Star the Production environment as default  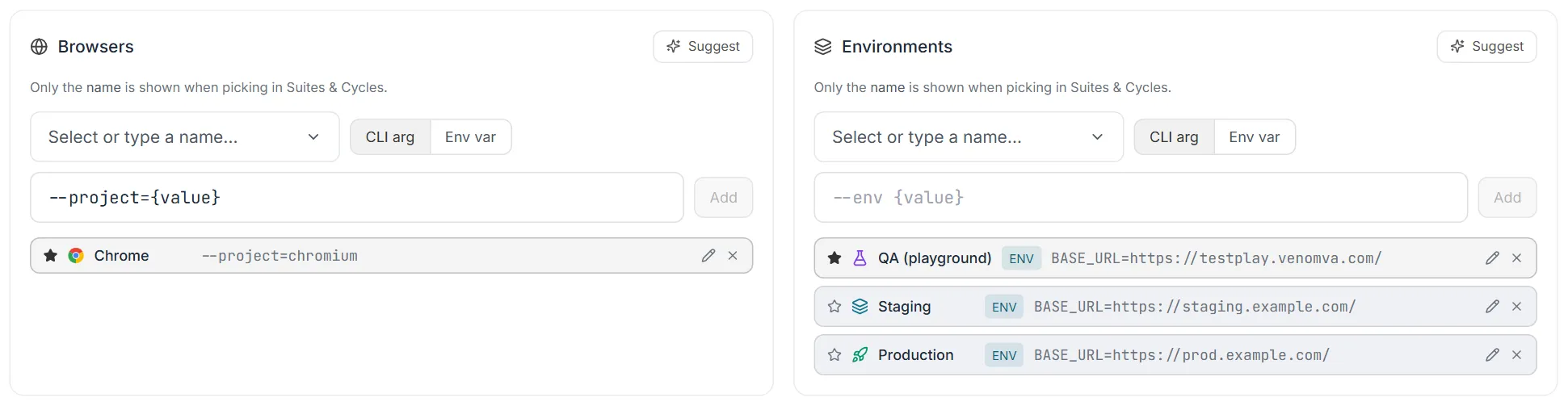click(x=834, y=355)
